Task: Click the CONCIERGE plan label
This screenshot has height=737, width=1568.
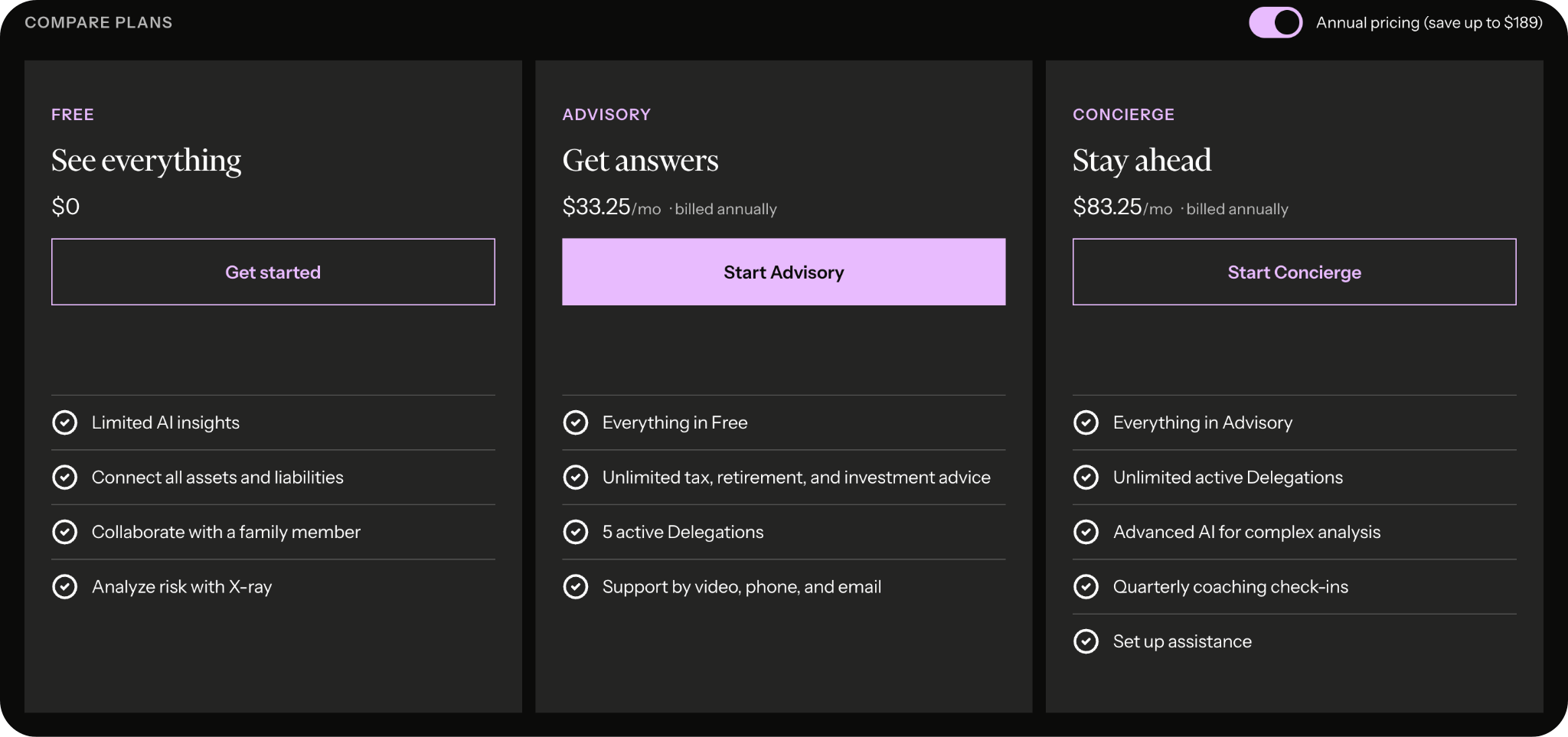Action: point(1123,115)
